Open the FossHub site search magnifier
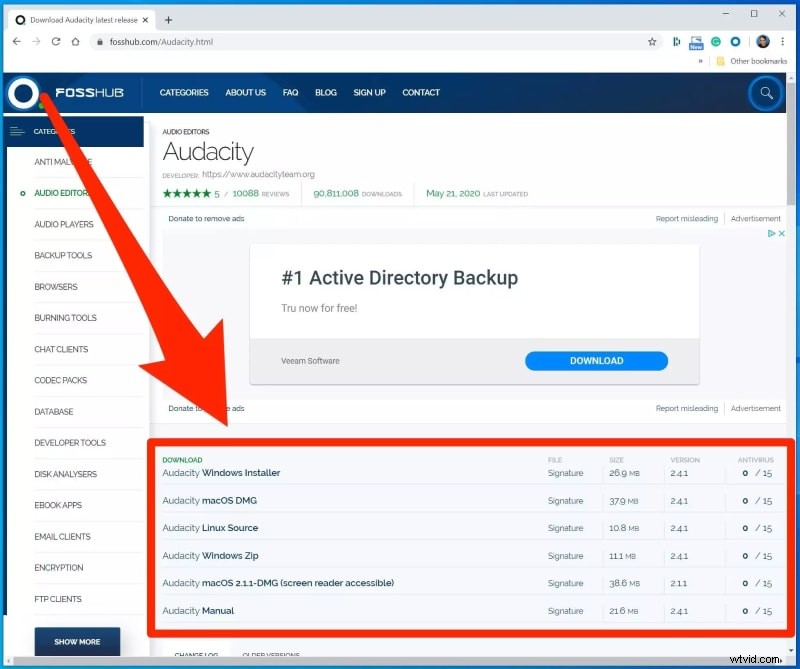The image size is (800, 669). coord(766,92)
